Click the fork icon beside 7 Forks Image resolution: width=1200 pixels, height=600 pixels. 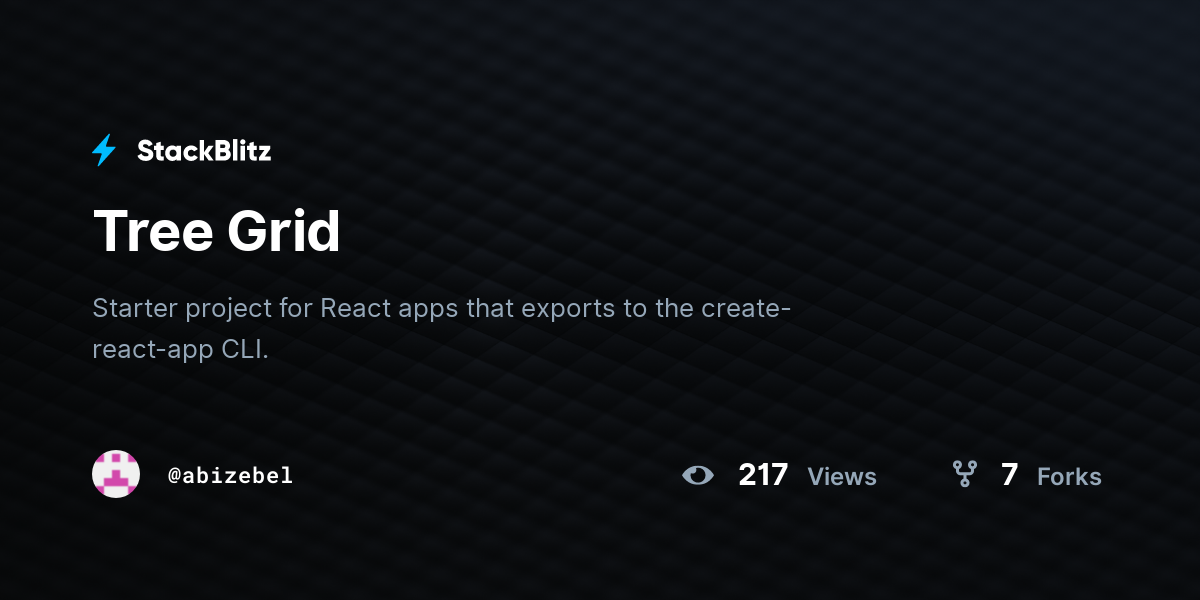[x=964, y=474]
